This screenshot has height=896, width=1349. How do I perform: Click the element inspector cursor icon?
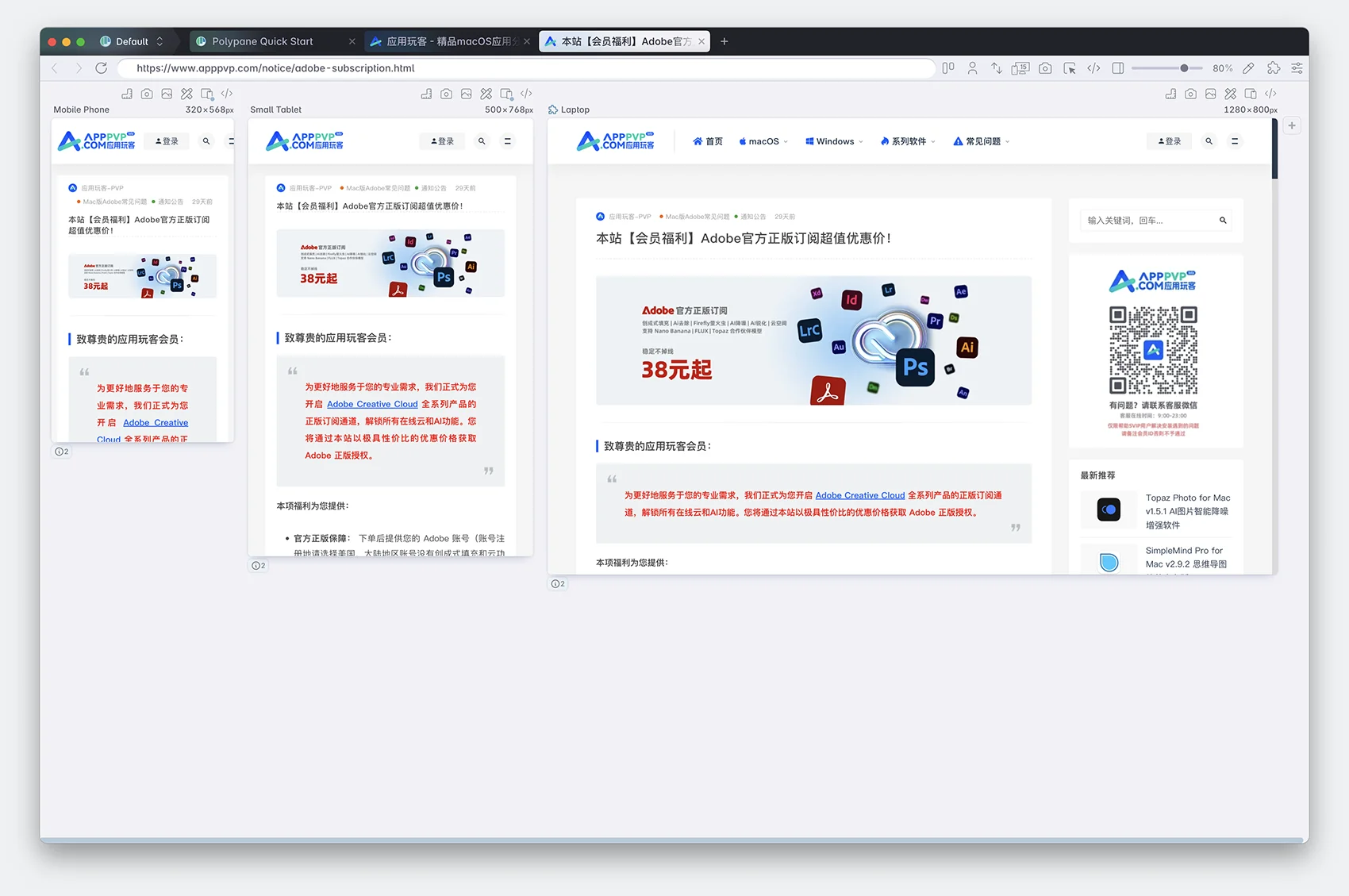(x=1070, y=68)
